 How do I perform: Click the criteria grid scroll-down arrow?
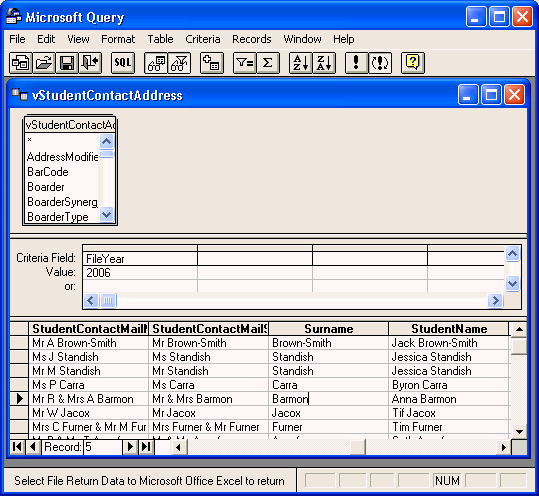point(512,284)
